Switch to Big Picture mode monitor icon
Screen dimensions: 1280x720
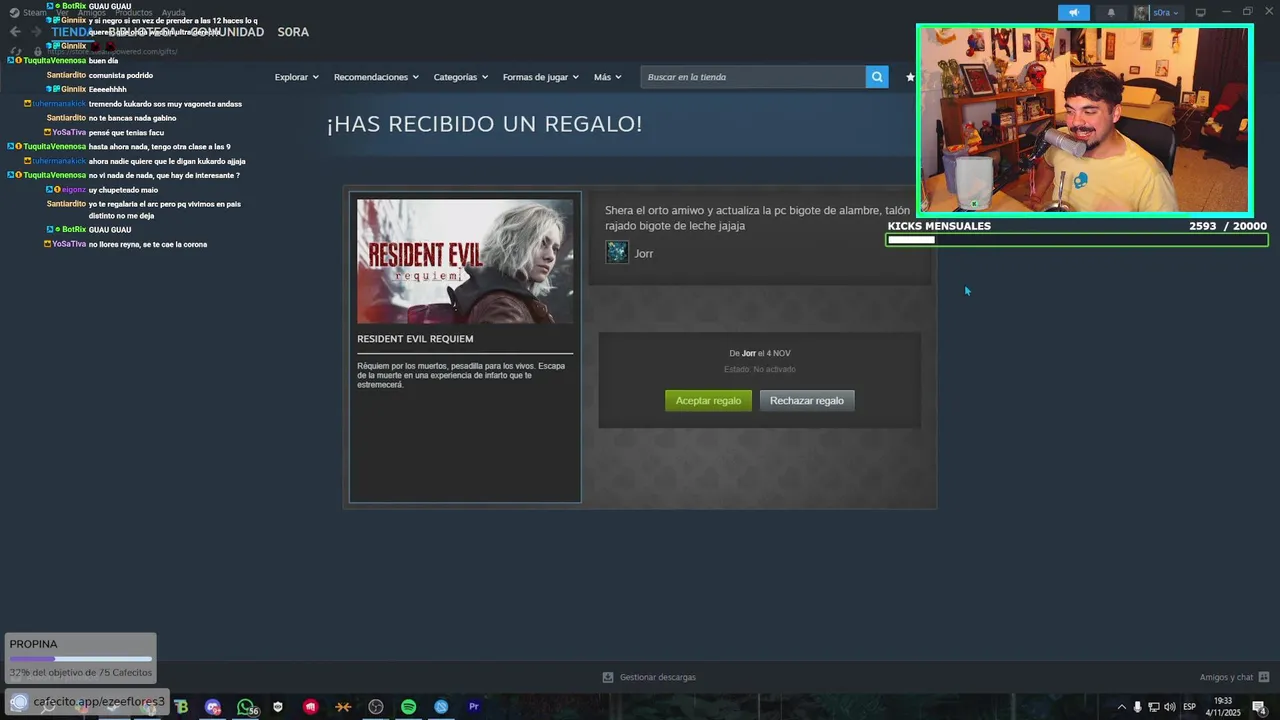[1201, 13]
